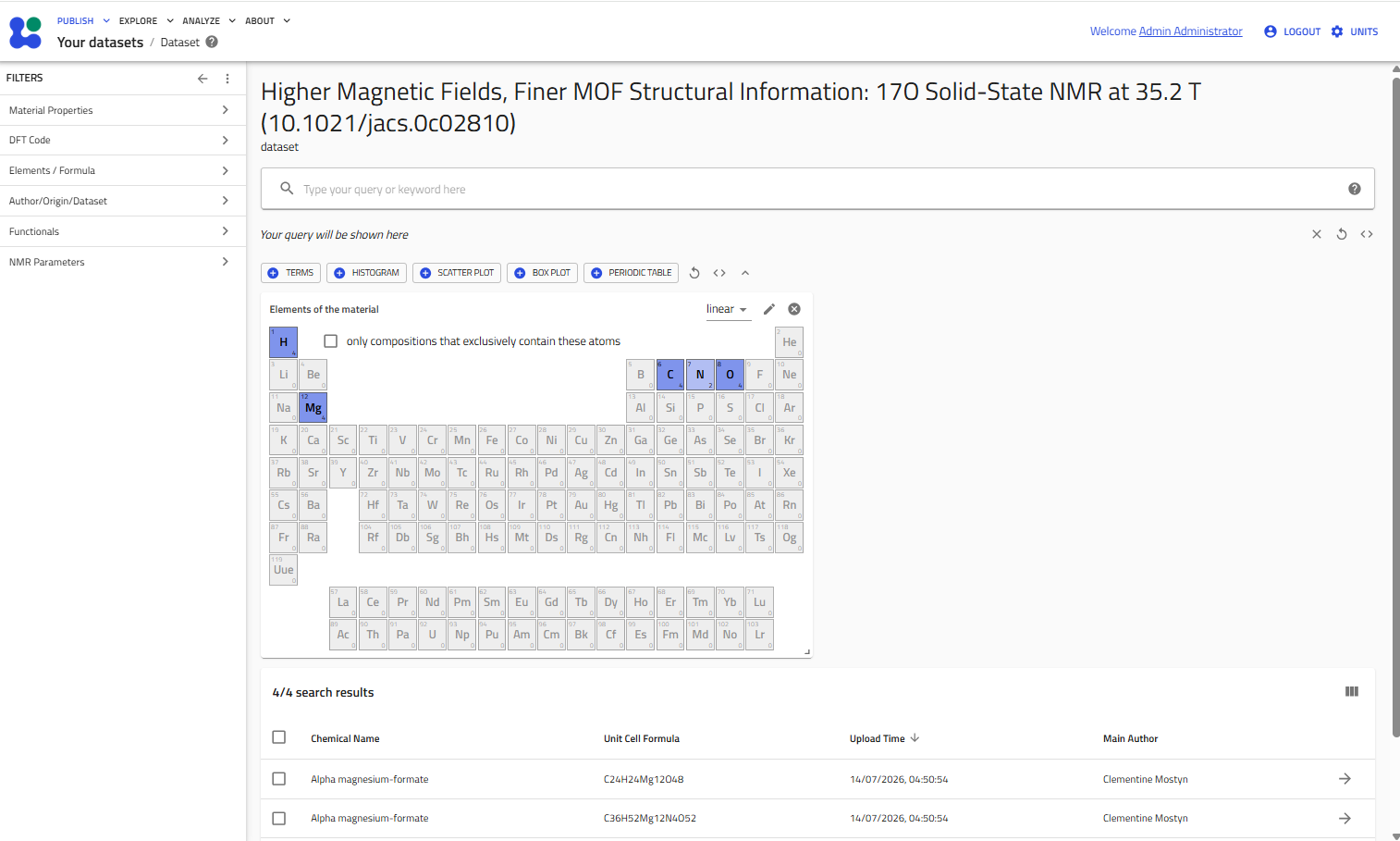This screenshot has height=841, width=1400.
Task: Expand DFT Code filter
Action: [x=123, y=140]
